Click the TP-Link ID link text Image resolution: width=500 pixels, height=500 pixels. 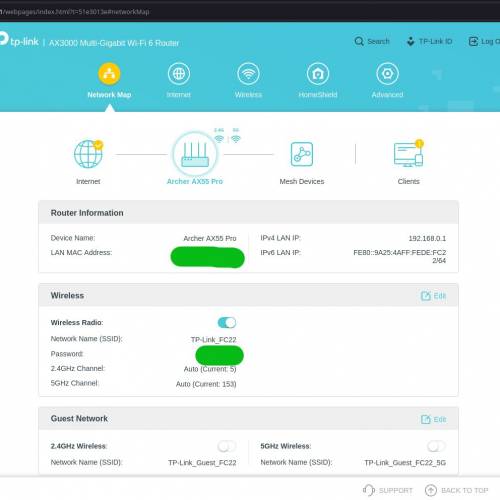[x=435, y=41]
